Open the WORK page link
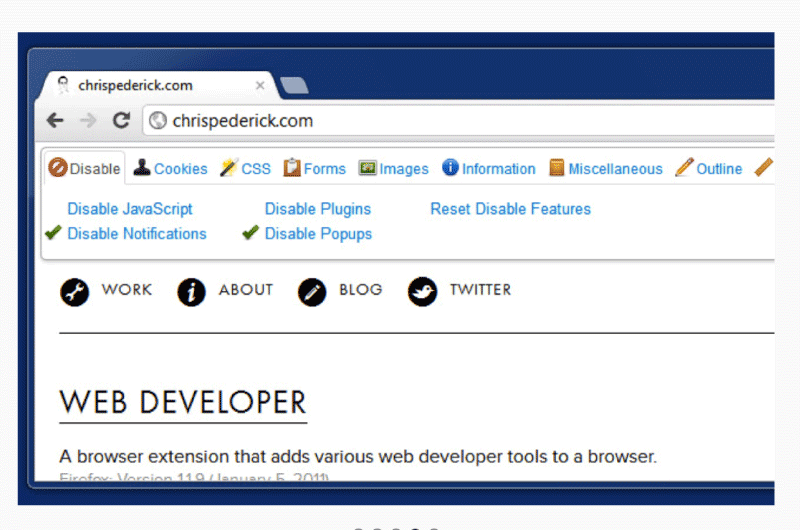Image resolution: width=800 pixels, height=530 pixels. click(127, 290)
